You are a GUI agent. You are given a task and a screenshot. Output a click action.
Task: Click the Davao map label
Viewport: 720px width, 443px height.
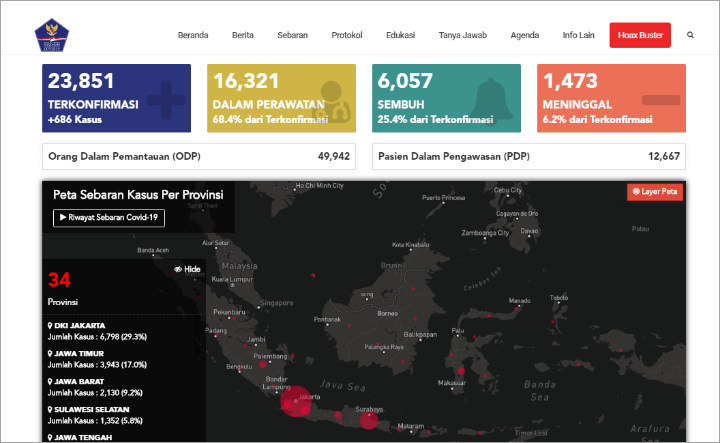[529, 231]
